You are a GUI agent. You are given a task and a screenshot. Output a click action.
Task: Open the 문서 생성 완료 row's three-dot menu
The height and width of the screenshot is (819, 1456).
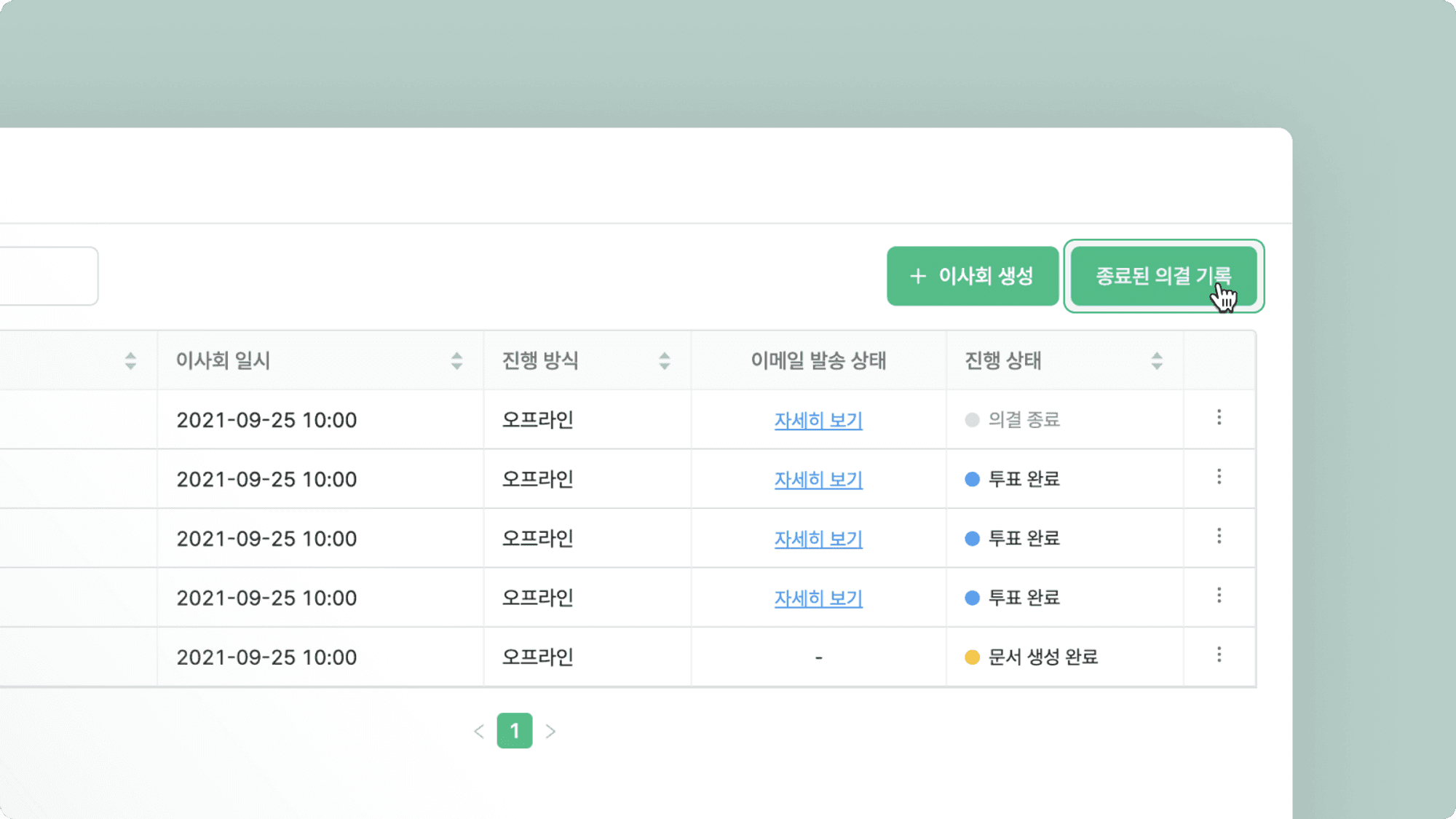pos(1219,655)
